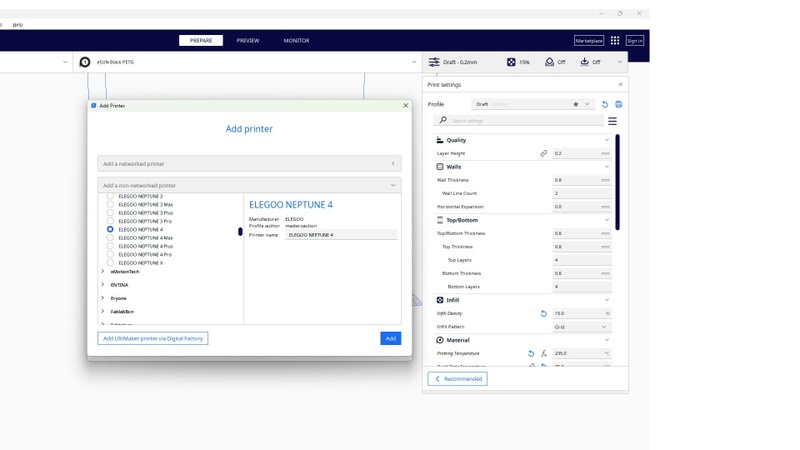Viewport: 800px width, 450px height.
Task: Click the Material section icon
Action: click(440, 340)
